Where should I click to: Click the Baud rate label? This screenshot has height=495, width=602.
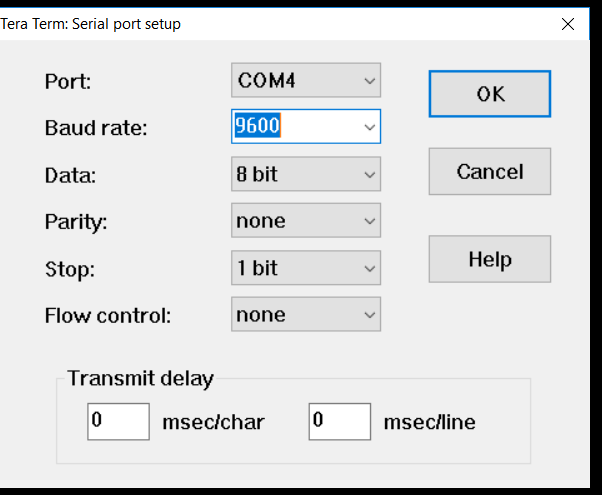pos(95,128)
